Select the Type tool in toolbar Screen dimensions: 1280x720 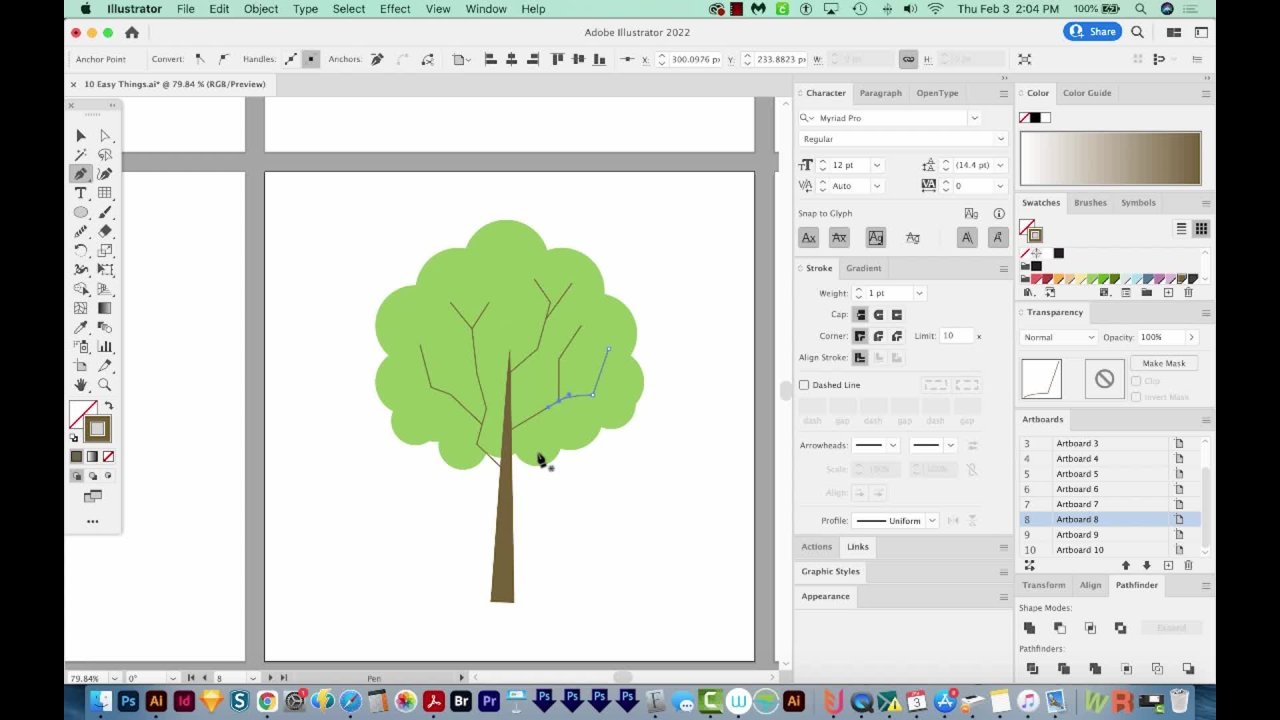point(81,193)
